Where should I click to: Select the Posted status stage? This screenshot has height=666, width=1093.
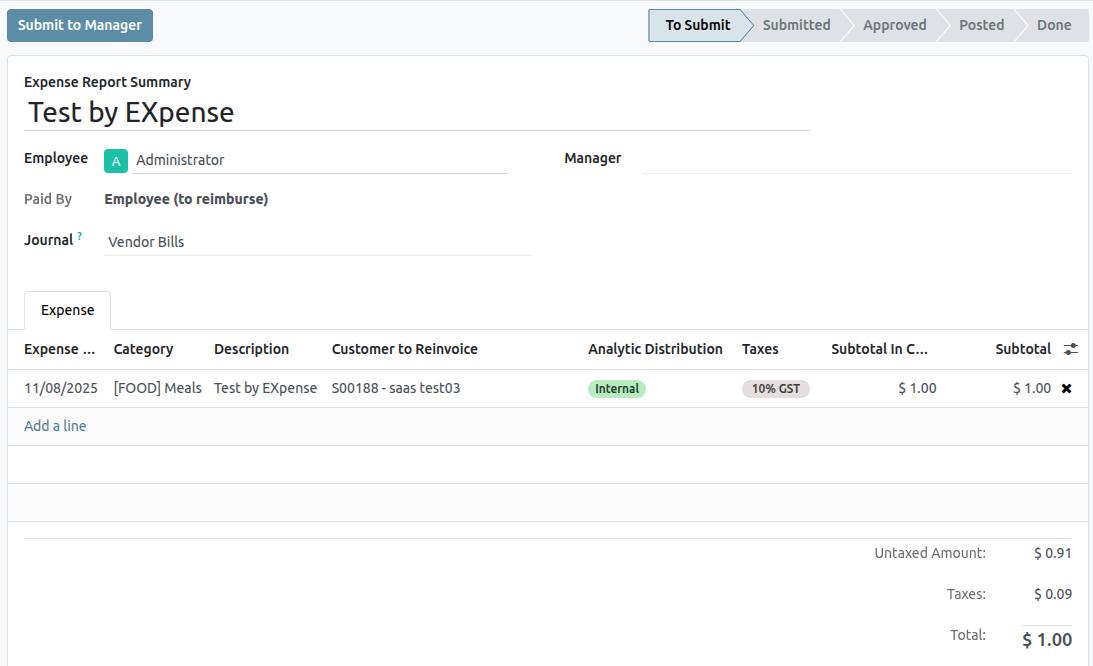(x=981, y=25)
